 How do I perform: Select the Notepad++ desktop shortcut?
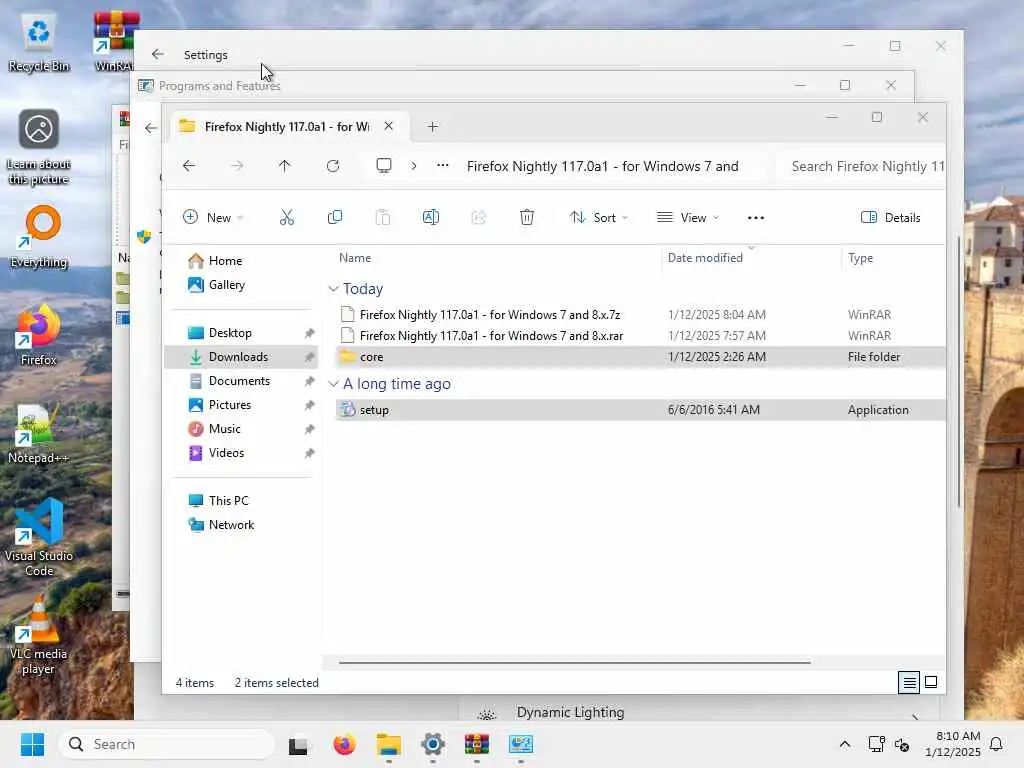(38, 434)
